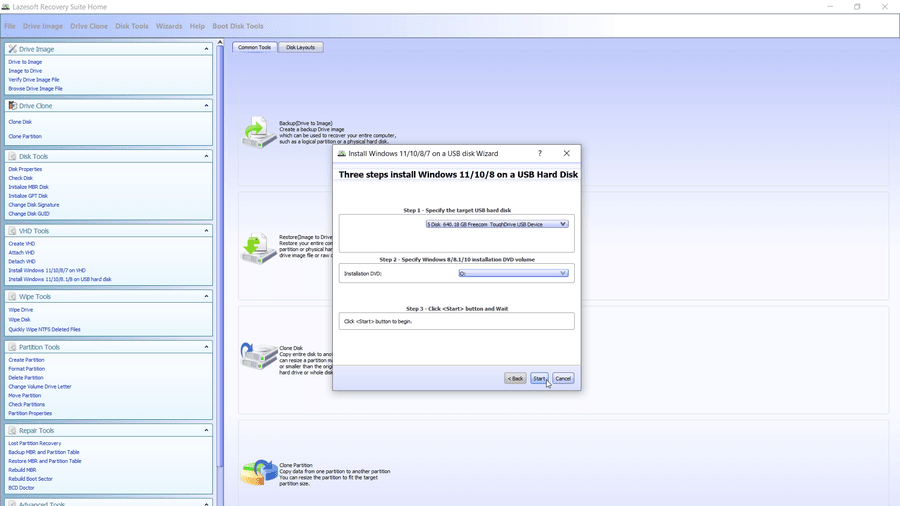Switch to the Disk Layouts tab

[x=301, y=47]
